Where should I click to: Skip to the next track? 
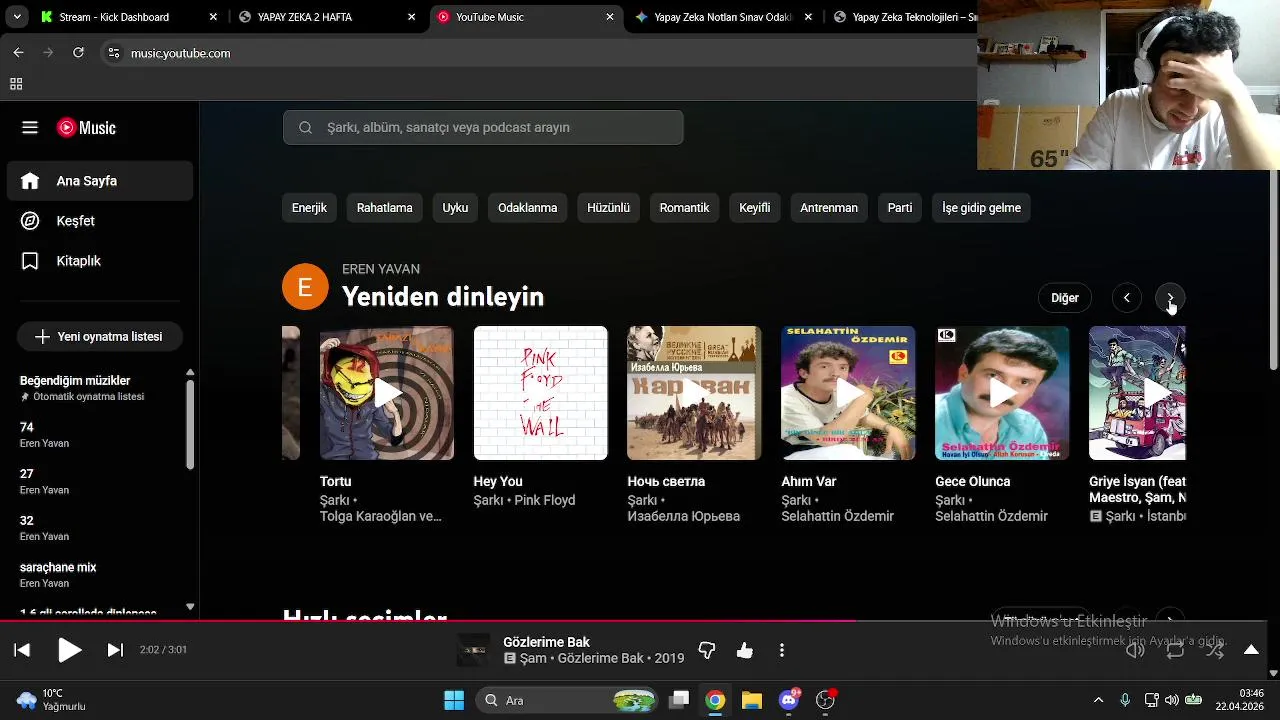coord(115,650)
